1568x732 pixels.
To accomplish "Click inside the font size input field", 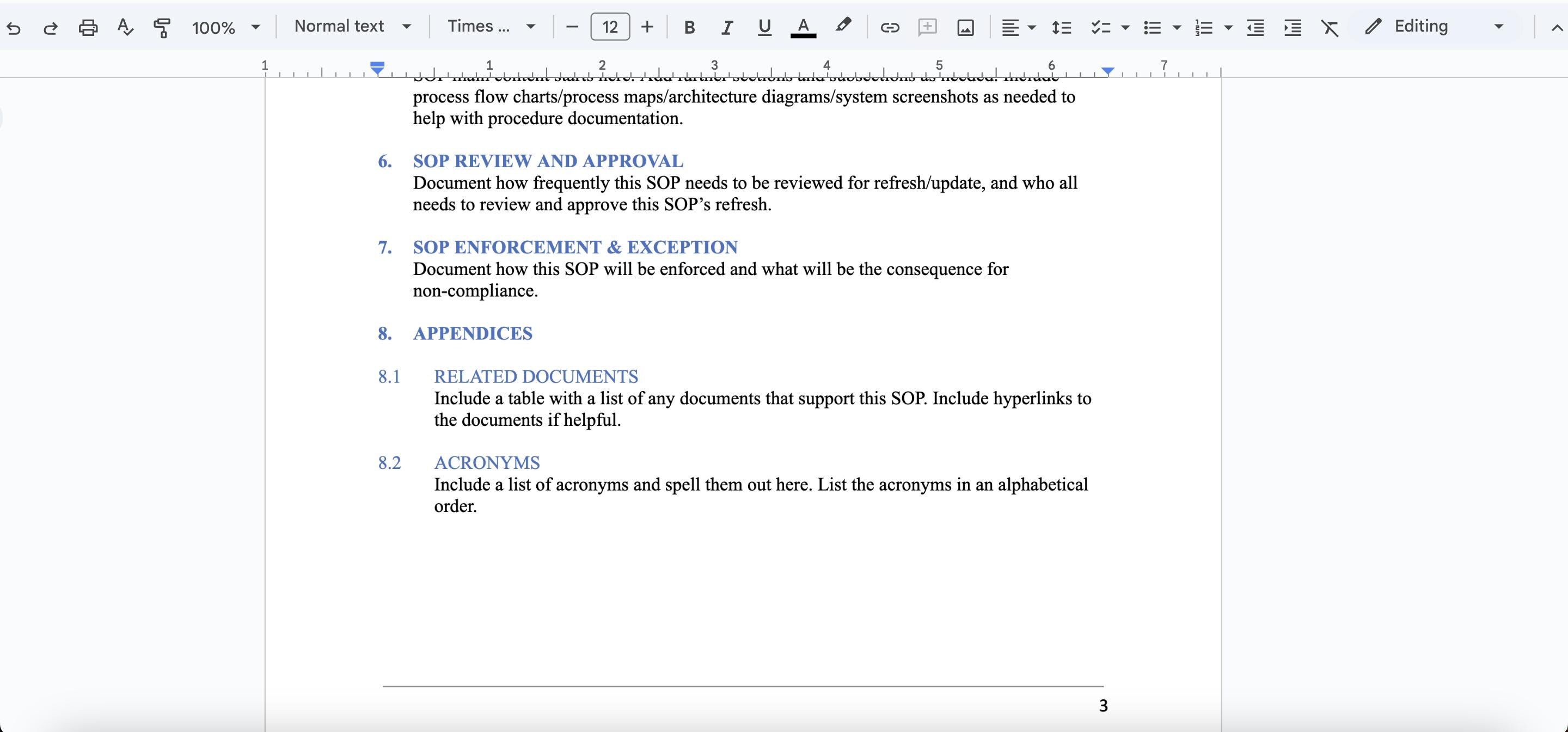I will pos(609,27).
